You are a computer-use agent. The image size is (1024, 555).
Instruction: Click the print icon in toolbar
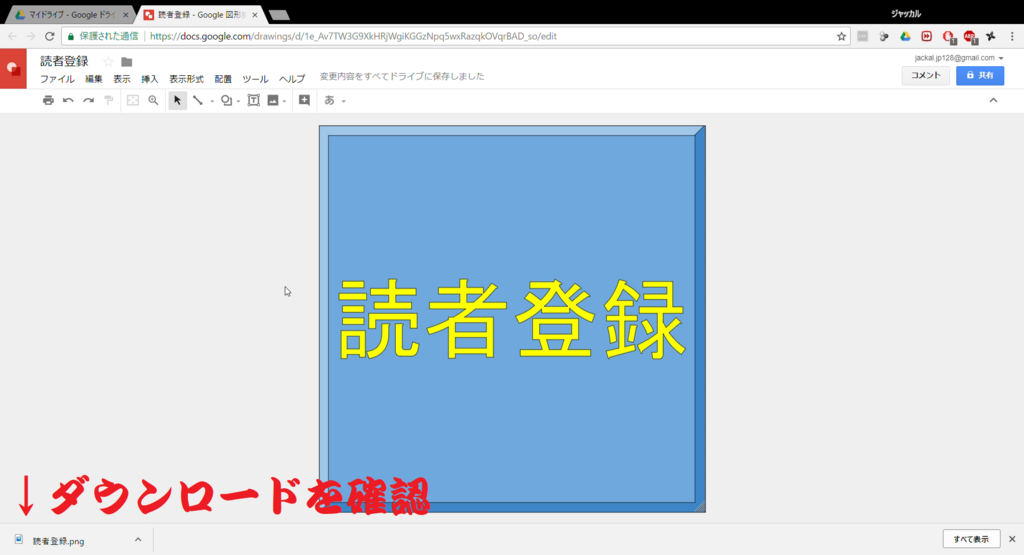coord(48,101)
